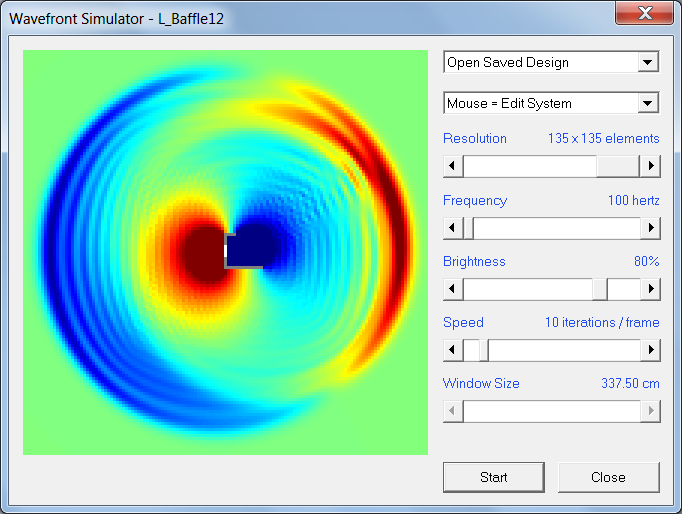The height and width of the screenshot is (514, 682).
Task: Click the Window Size slider right arrow
Action: click(650, 411)
